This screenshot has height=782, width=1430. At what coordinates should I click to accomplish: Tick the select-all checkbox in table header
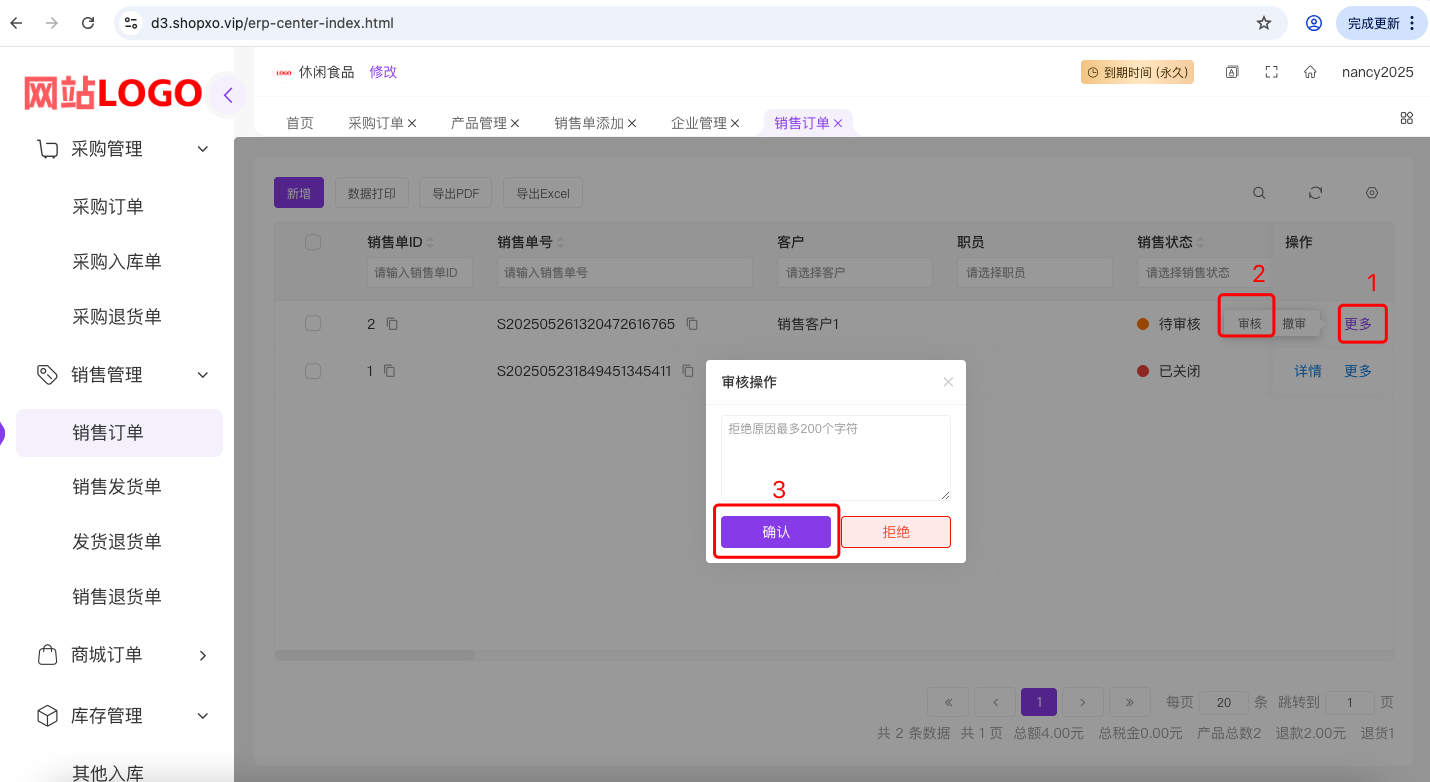coord(313,242)
